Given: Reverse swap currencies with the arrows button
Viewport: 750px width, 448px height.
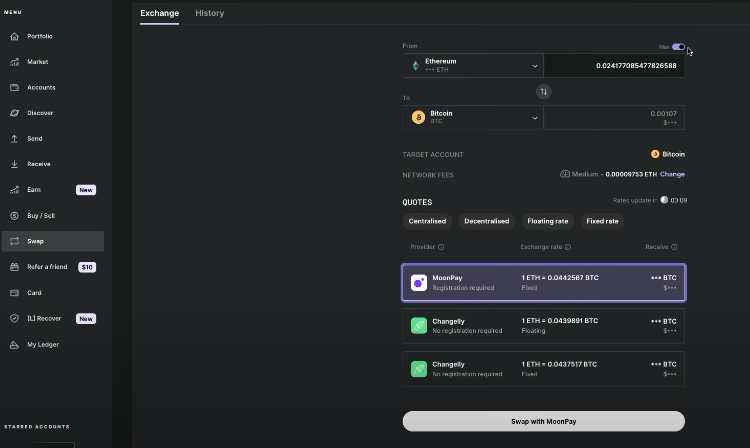Looking at the screenshot, I should click(x=543, y=91).
